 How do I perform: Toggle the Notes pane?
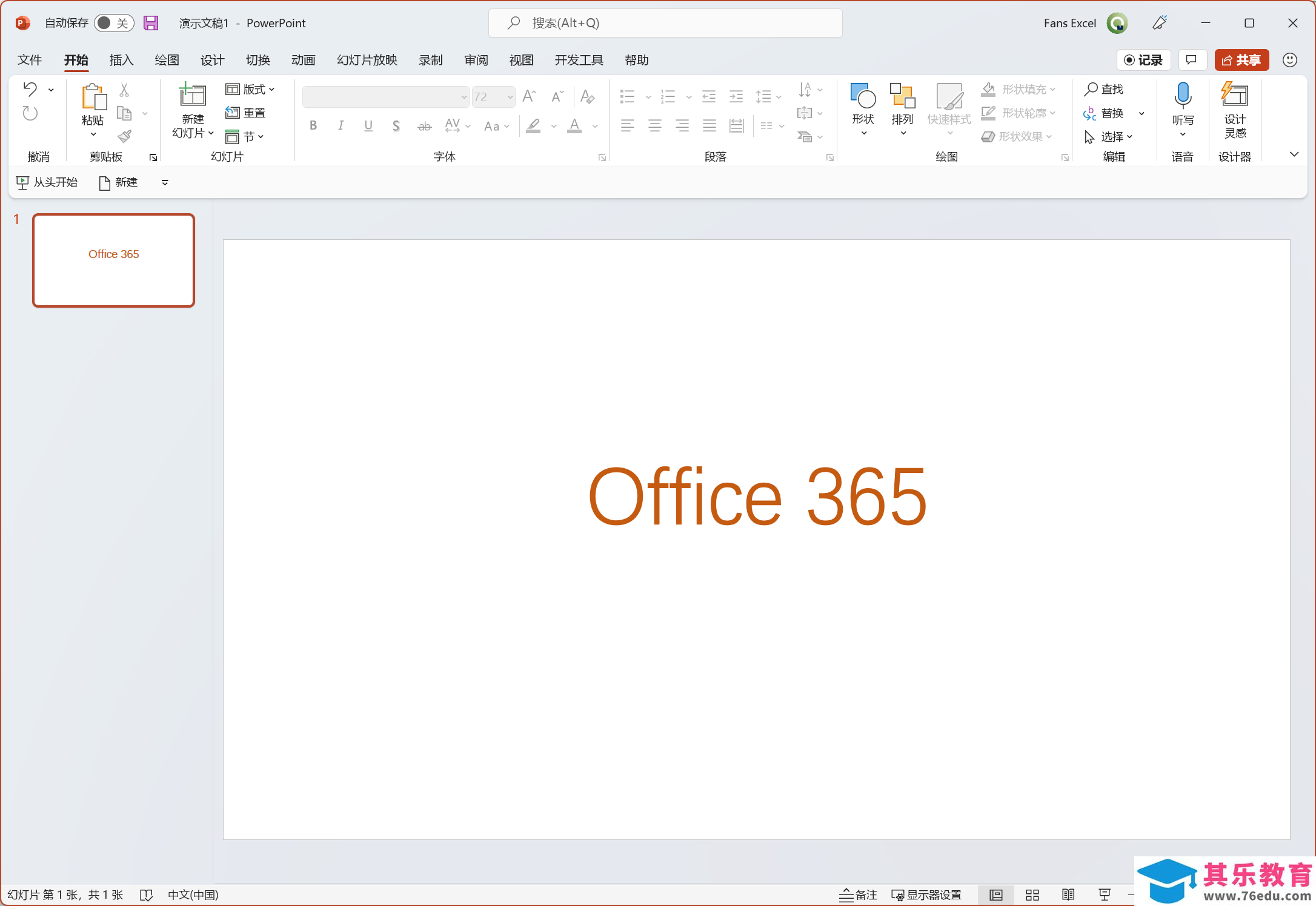tap(858, 894)
